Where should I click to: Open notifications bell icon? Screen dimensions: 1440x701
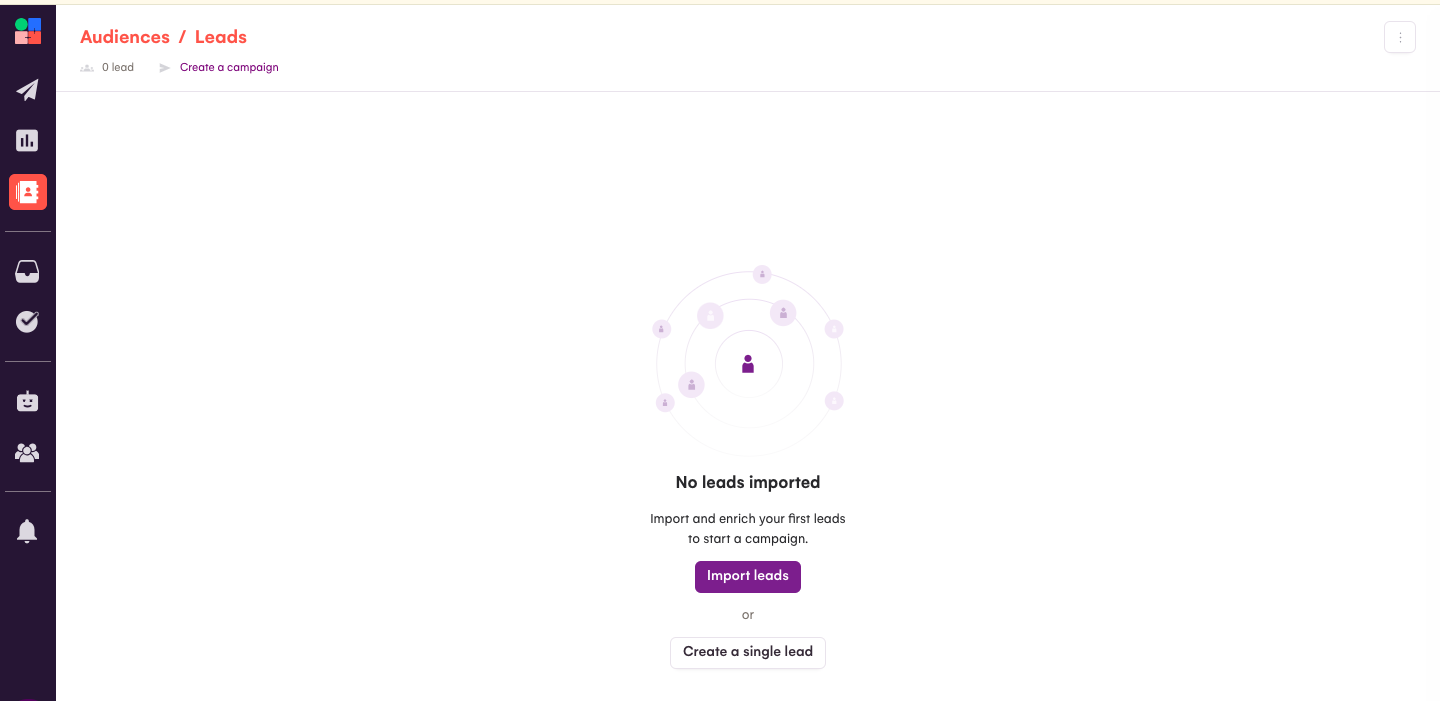click(28, 531)
